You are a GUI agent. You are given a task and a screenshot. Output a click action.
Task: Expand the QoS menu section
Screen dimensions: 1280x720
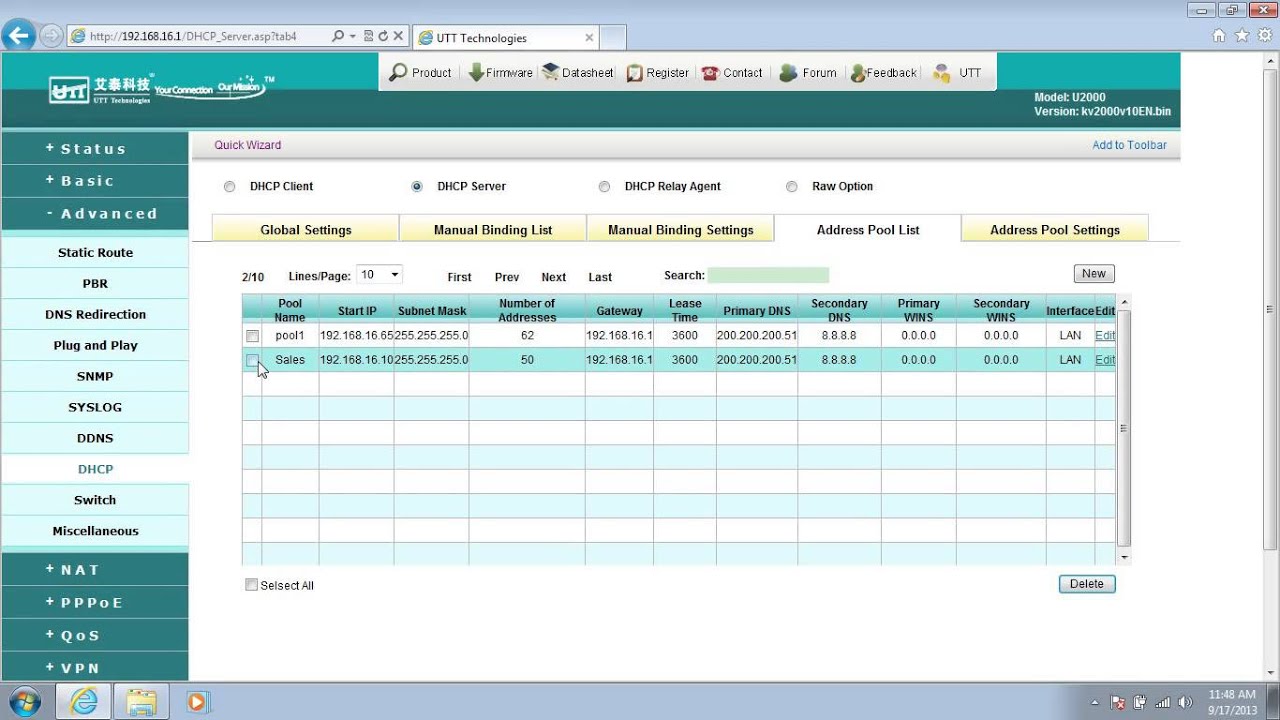click(95, 636)
